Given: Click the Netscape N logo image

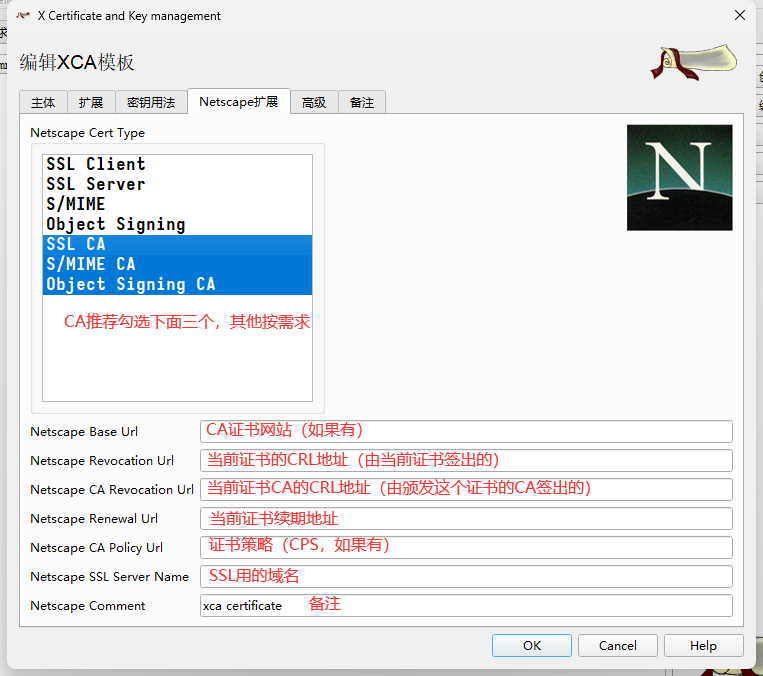Looking at the screenshot, I should (x=679, y=177).
